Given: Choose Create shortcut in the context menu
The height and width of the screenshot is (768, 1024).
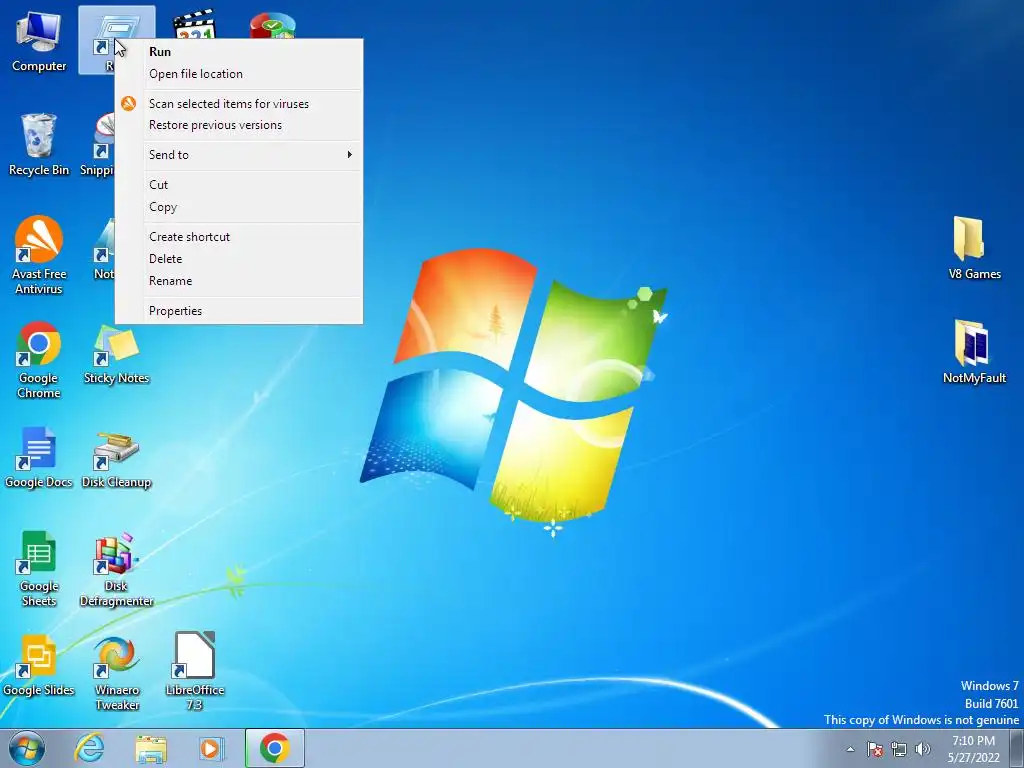Looking at the screenshot, I should pyautogui.click(x=239, y=237).
